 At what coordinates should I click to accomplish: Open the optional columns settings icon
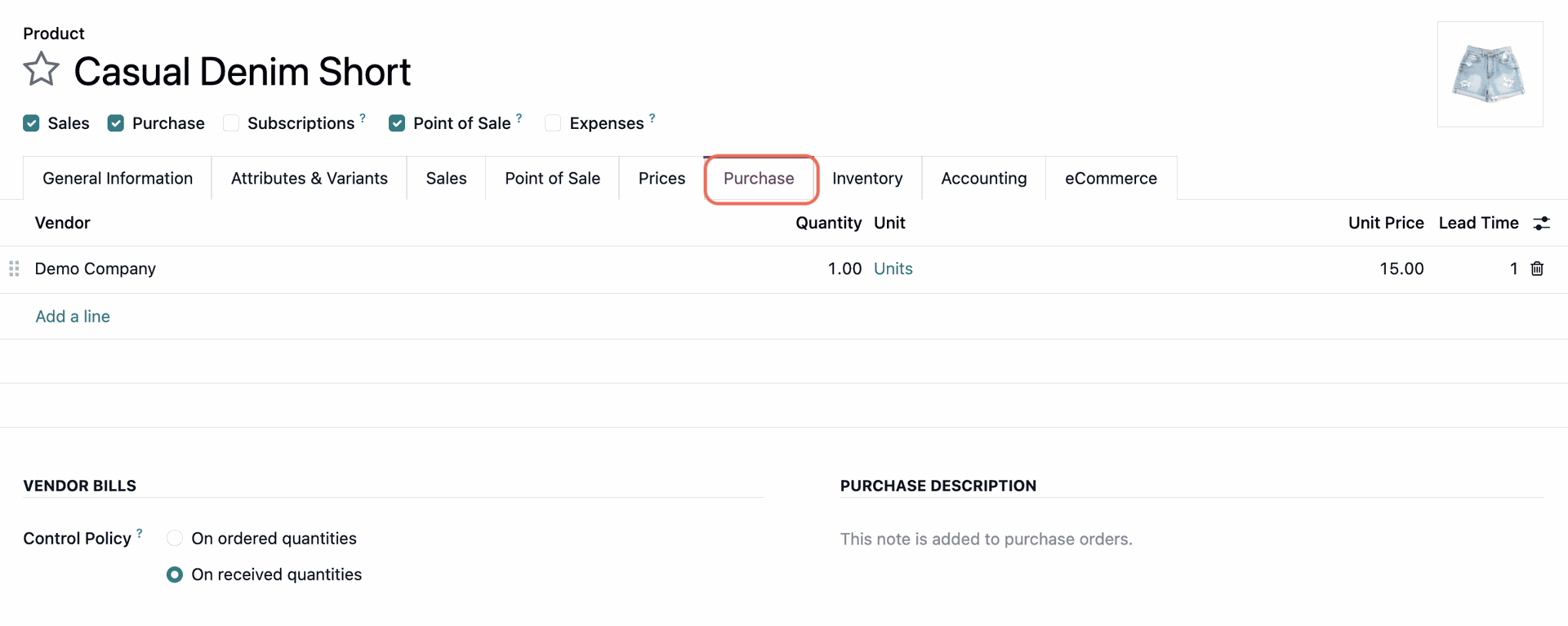point(1541,224)
